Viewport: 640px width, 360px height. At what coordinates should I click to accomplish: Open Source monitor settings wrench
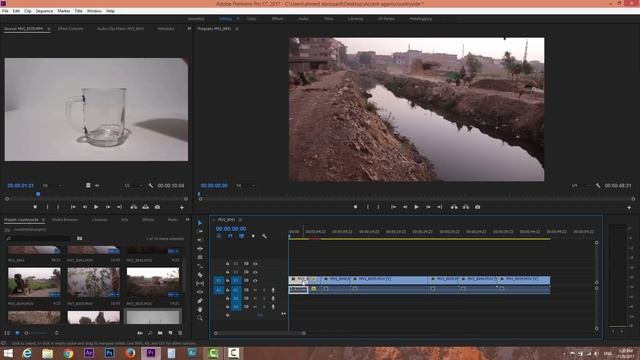coord(151,186)
